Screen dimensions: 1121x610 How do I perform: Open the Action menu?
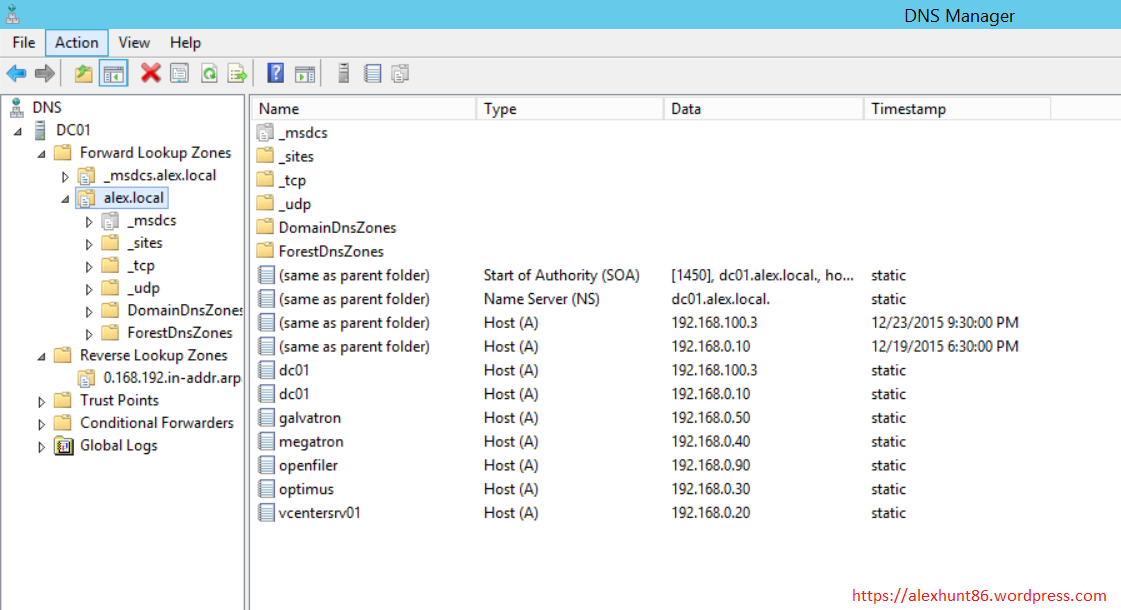pyautogui.click(x=76, y=42)
